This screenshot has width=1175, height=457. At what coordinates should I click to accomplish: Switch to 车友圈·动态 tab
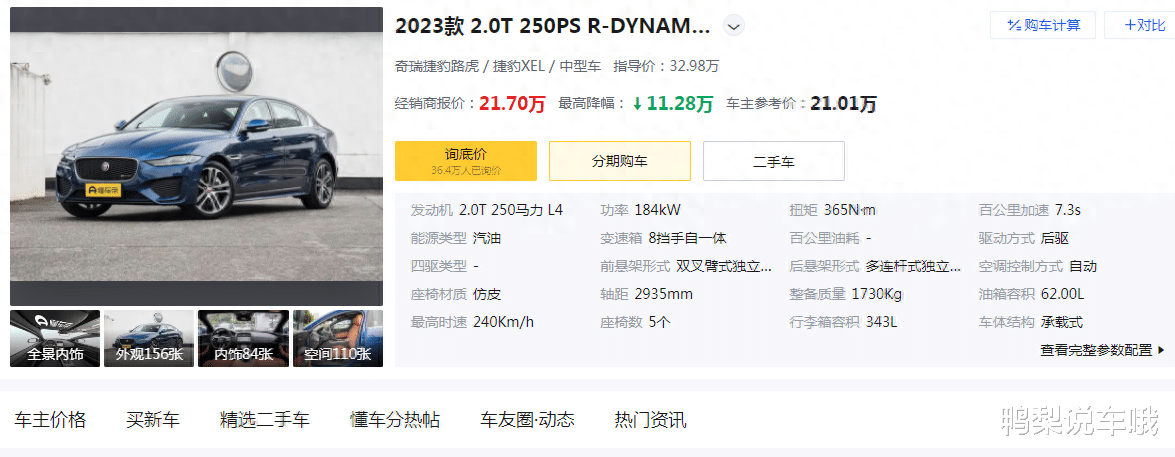pos(527,420)
